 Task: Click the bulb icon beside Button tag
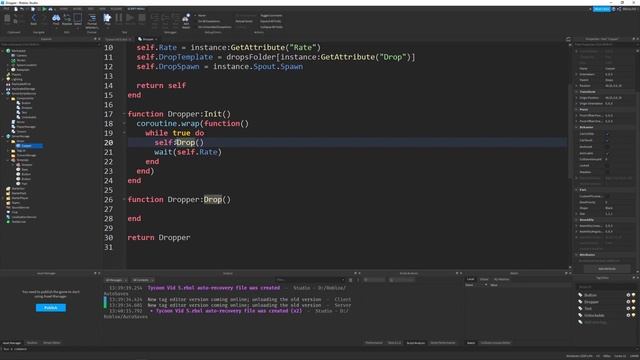[x=633, y=295]
